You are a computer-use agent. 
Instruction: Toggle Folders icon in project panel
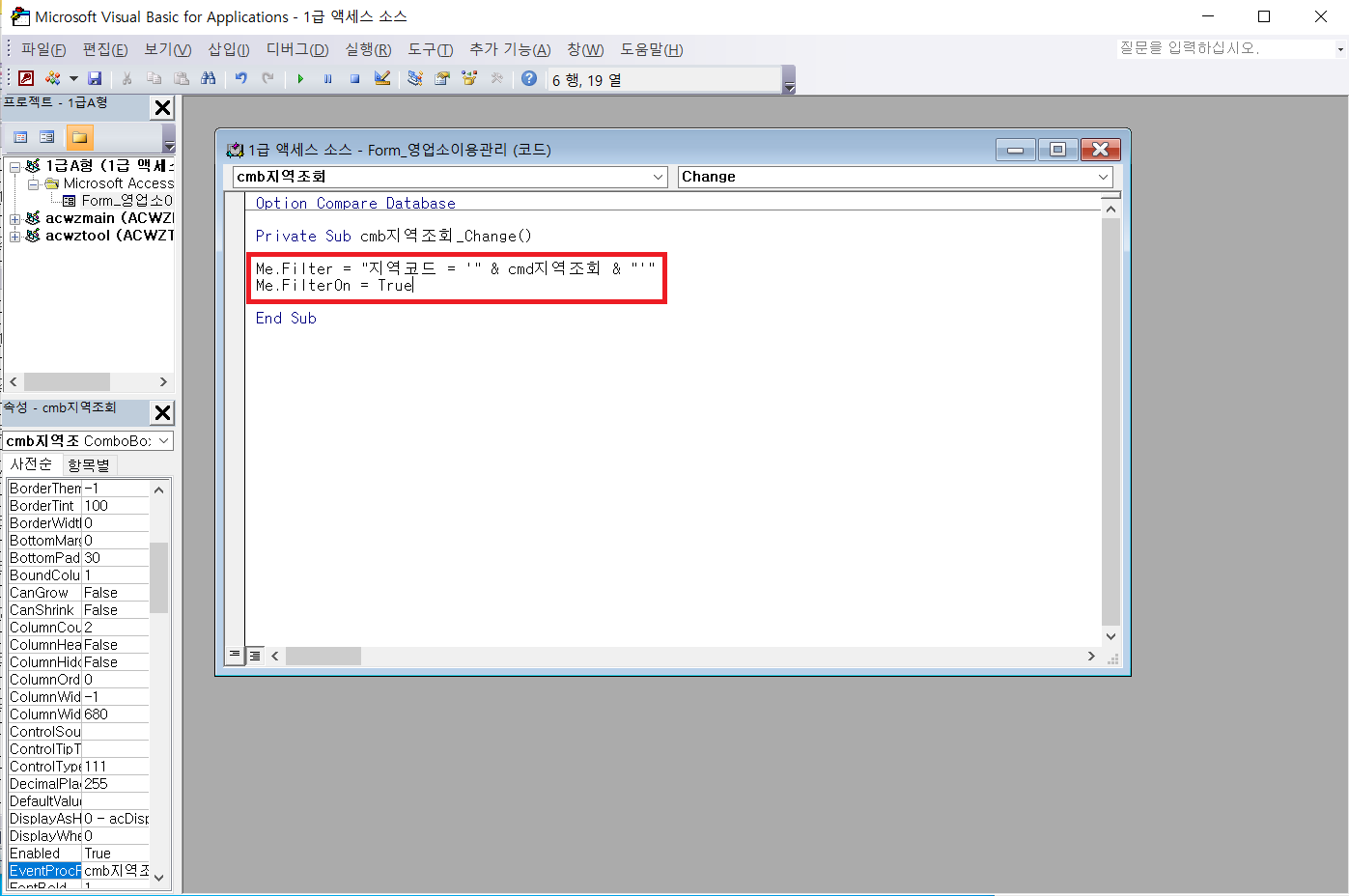click(79, 137)
